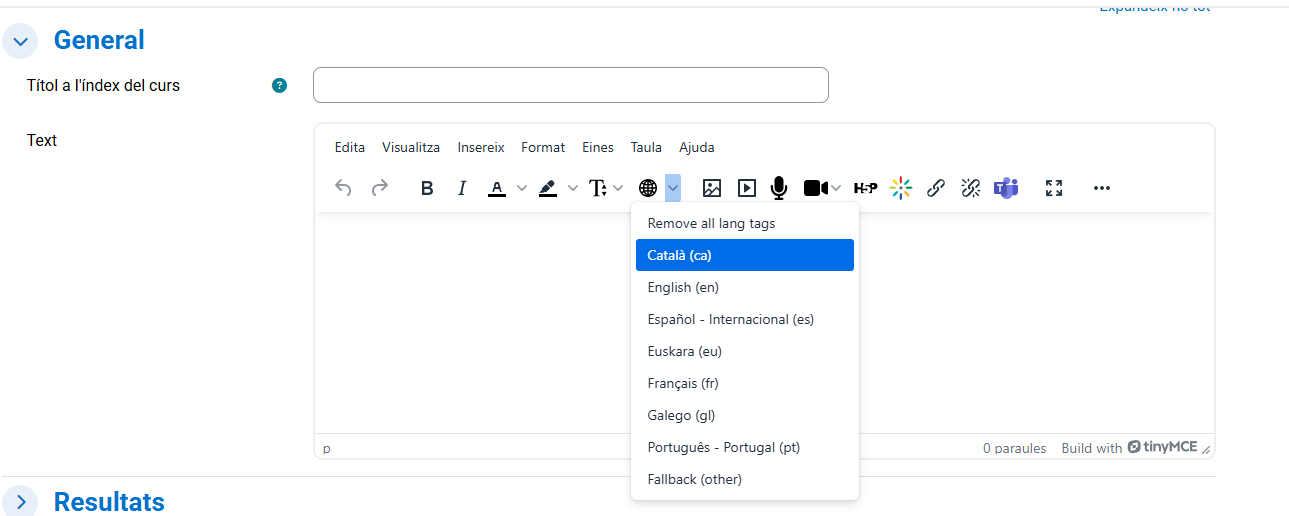Click the Títol a l'índex input field
Screen dimensions: 1289x516
pos(570,85)
